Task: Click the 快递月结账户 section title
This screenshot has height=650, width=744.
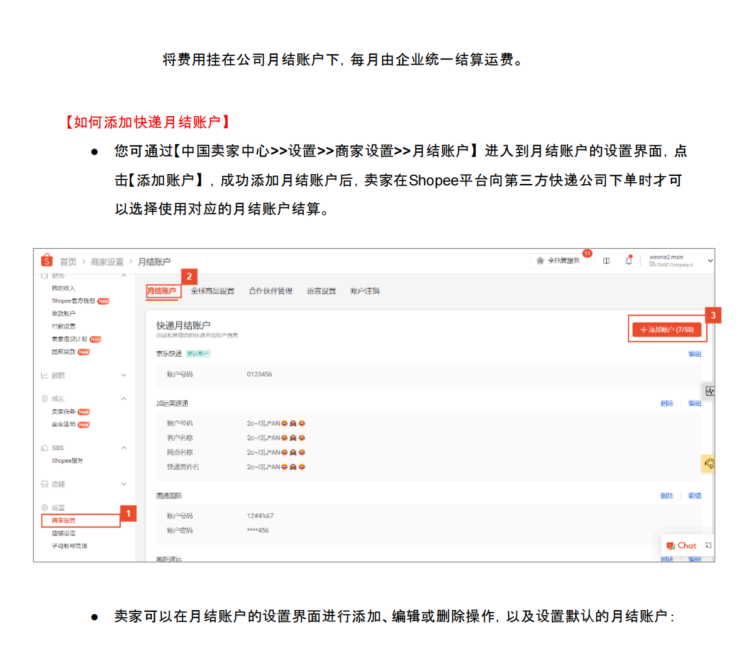Action: [183, 325]
